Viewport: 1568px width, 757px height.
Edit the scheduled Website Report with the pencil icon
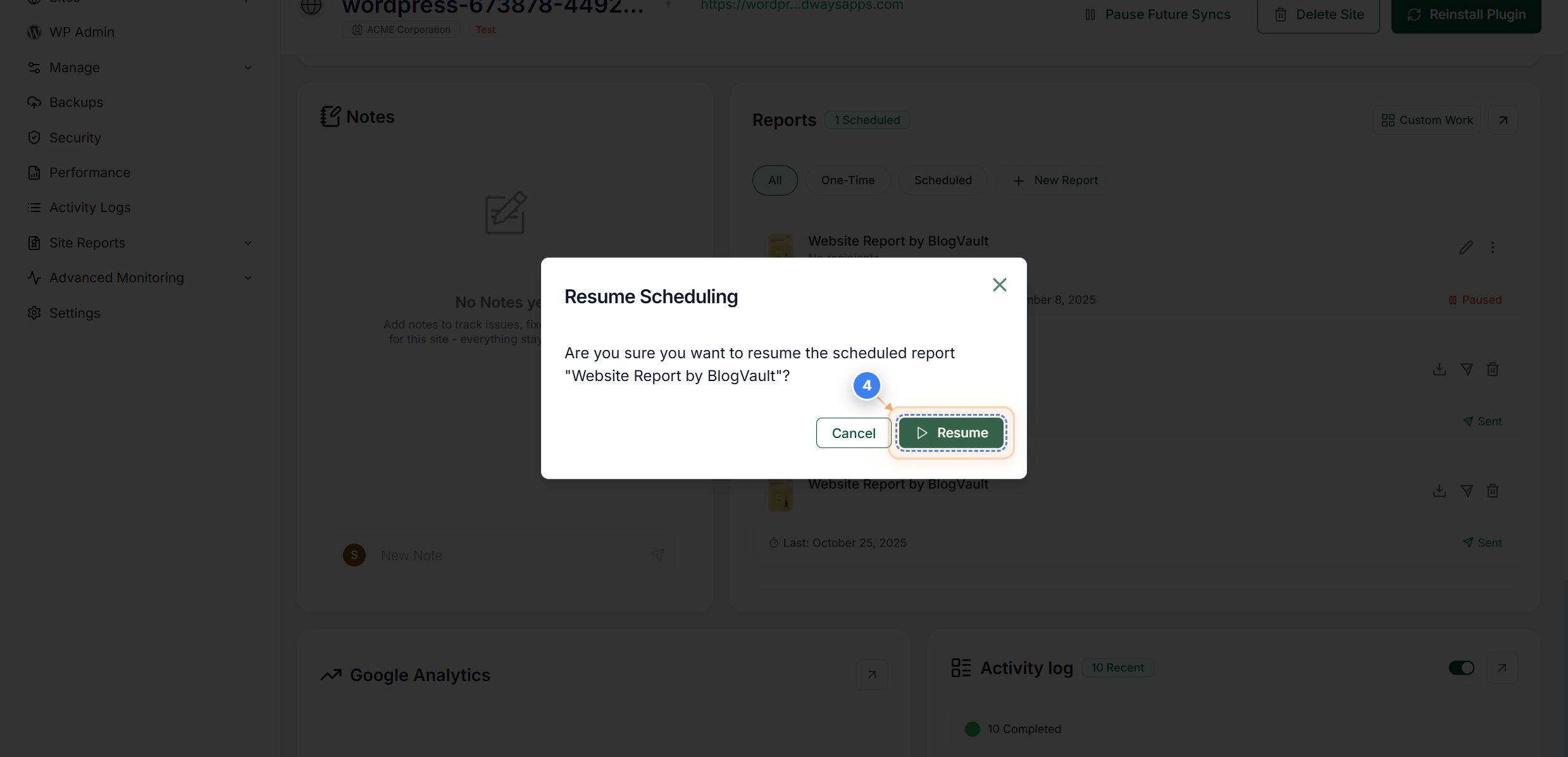1466,247
